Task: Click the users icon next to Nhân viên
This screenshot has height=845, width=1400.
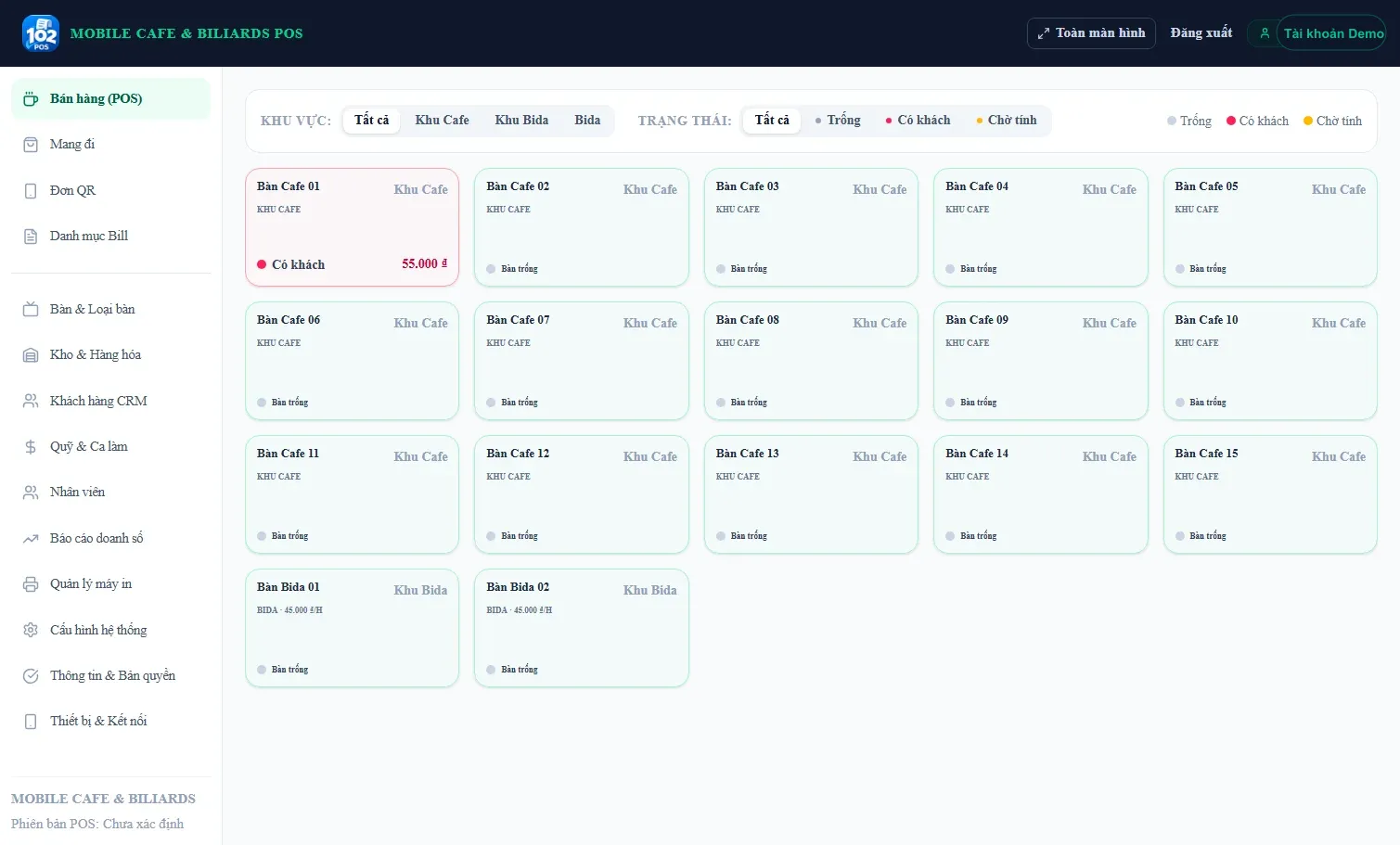Action: (31, 493)
